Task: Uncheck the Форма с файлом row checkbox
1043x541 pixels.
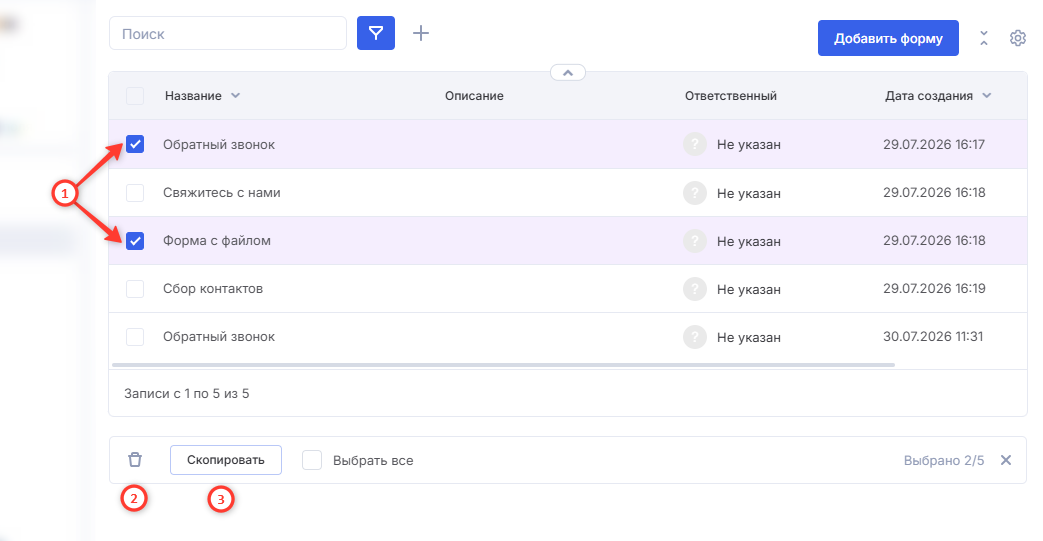Action: coord(135,241)
